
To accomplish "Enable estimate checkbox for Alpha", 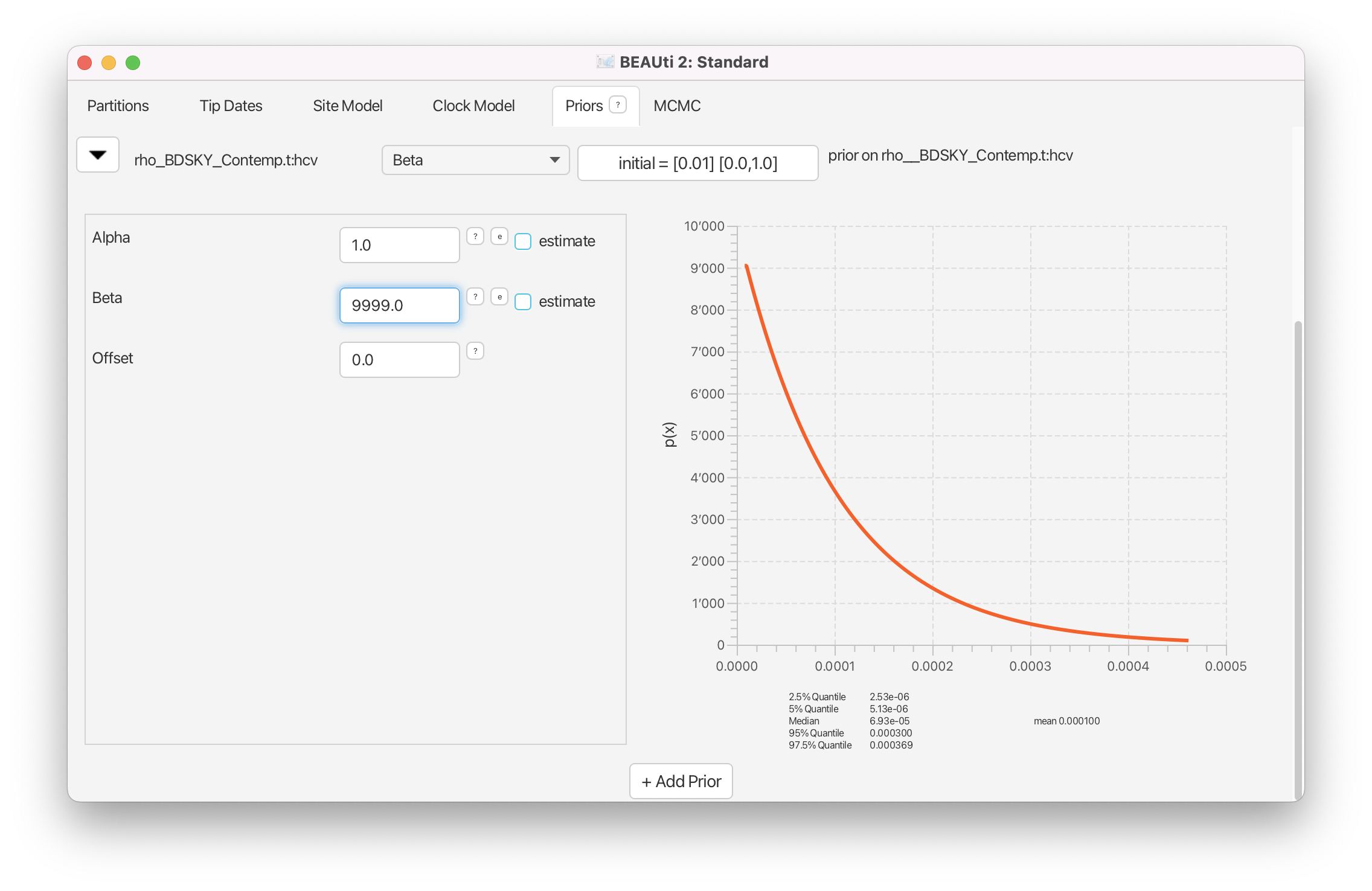I will coord(523,241).
